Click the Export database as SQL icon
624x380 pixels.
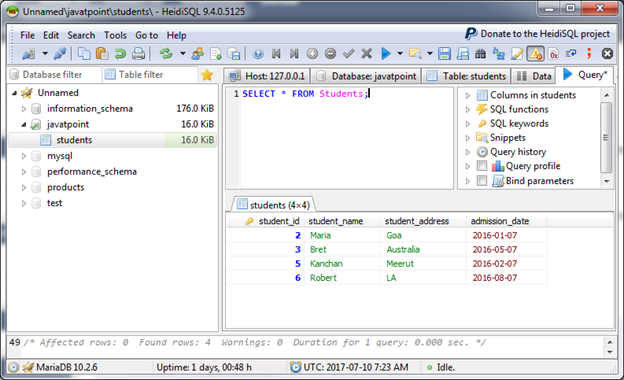point(216,53)
